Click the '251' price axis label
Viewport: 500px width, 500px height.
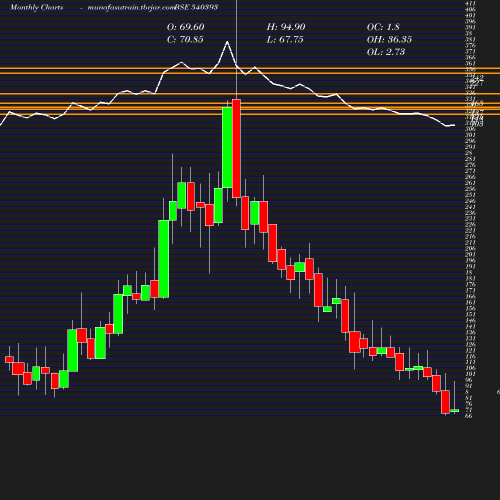point(470,195)
